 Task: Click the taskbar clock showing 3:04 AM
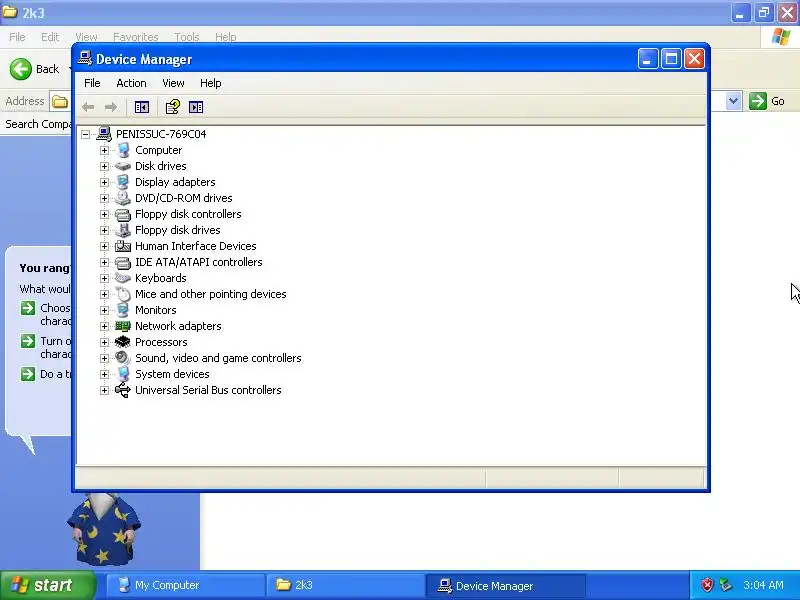click(763, 585)
